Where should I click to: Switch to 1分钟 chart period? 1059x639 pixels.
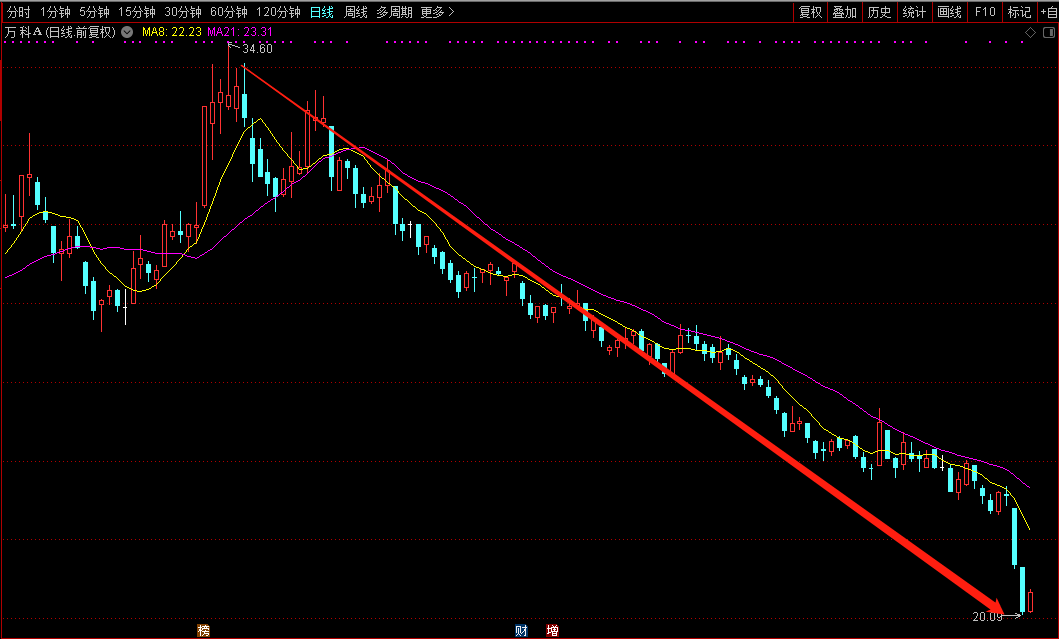(55, 12)
